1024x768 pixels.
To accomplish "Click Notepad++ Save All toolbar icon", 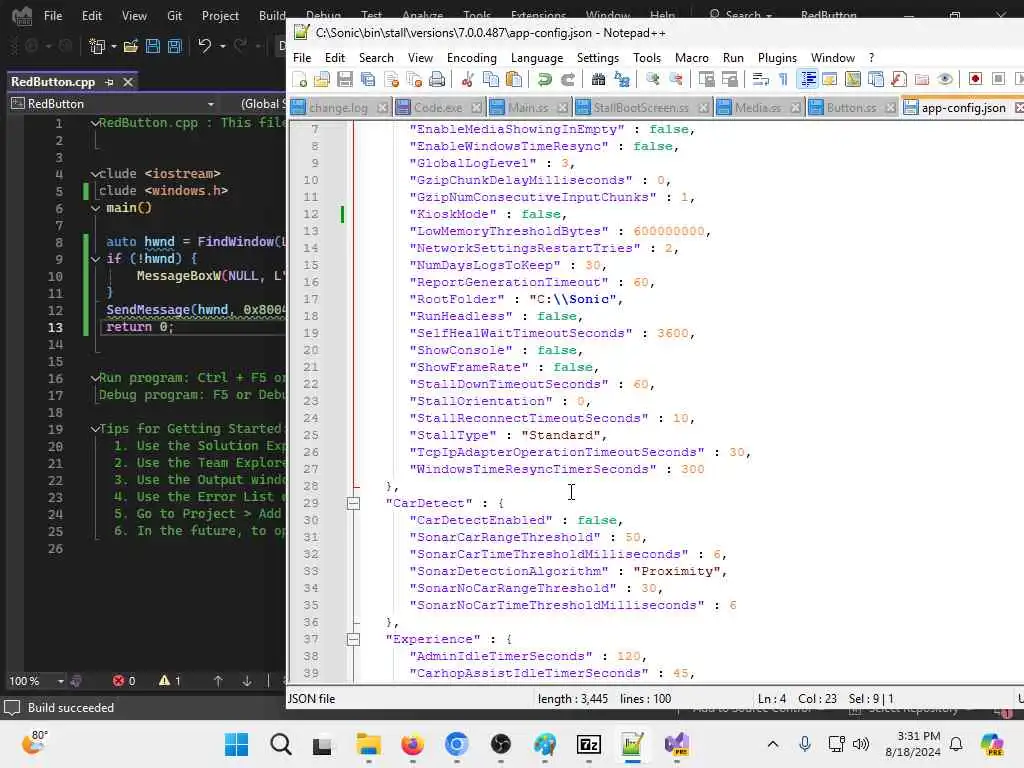I will (x=368, y=80).
